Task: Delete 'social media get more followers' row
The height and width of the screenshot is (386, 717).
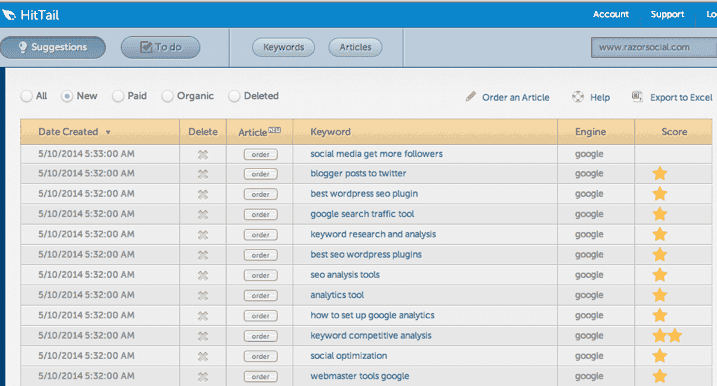Action: coord(203,155)
